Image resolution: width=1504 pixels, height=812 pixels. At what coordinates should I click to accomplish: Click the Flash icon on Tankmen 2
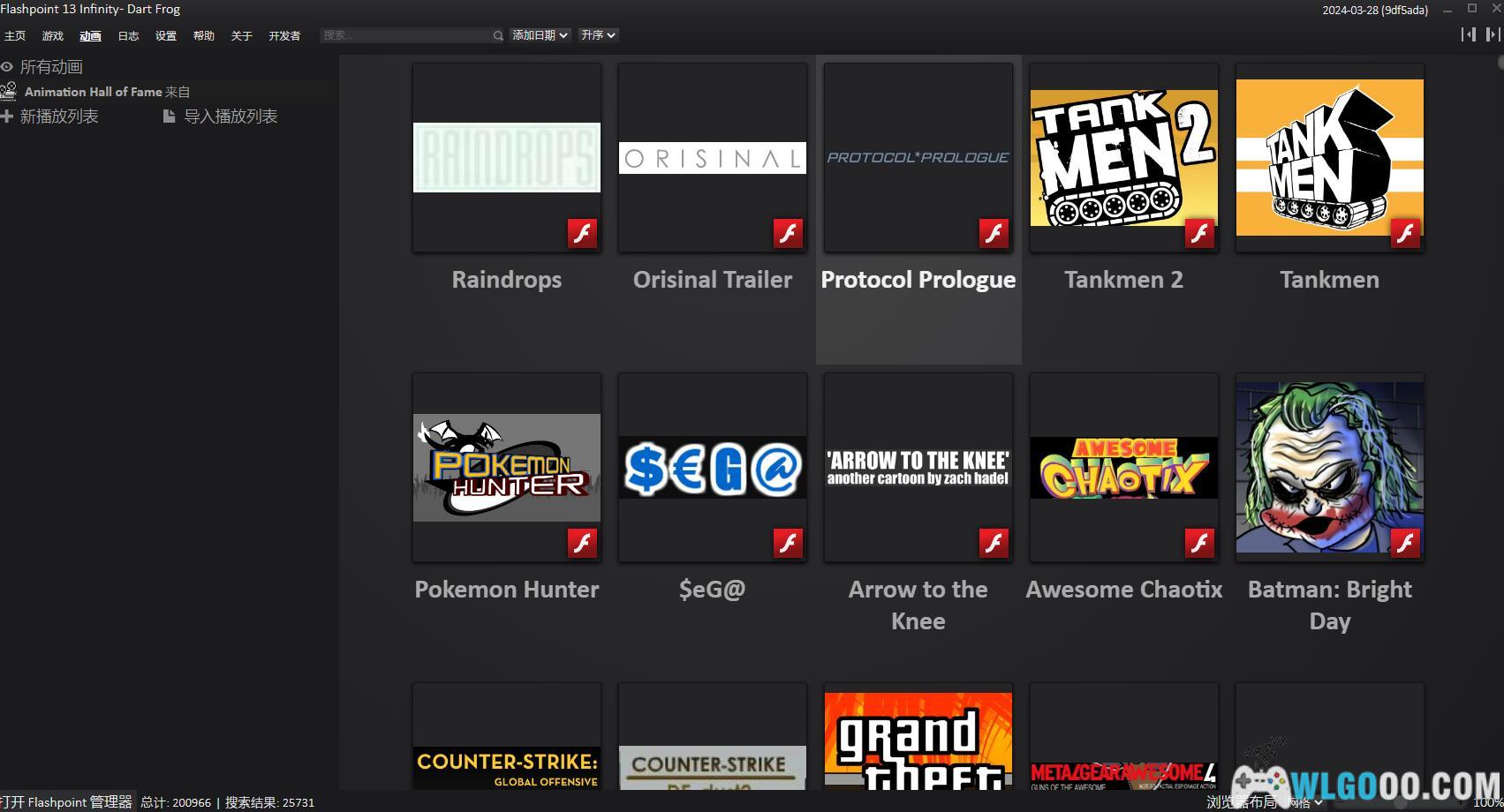pyautogui.click(x=1199, y=233)
